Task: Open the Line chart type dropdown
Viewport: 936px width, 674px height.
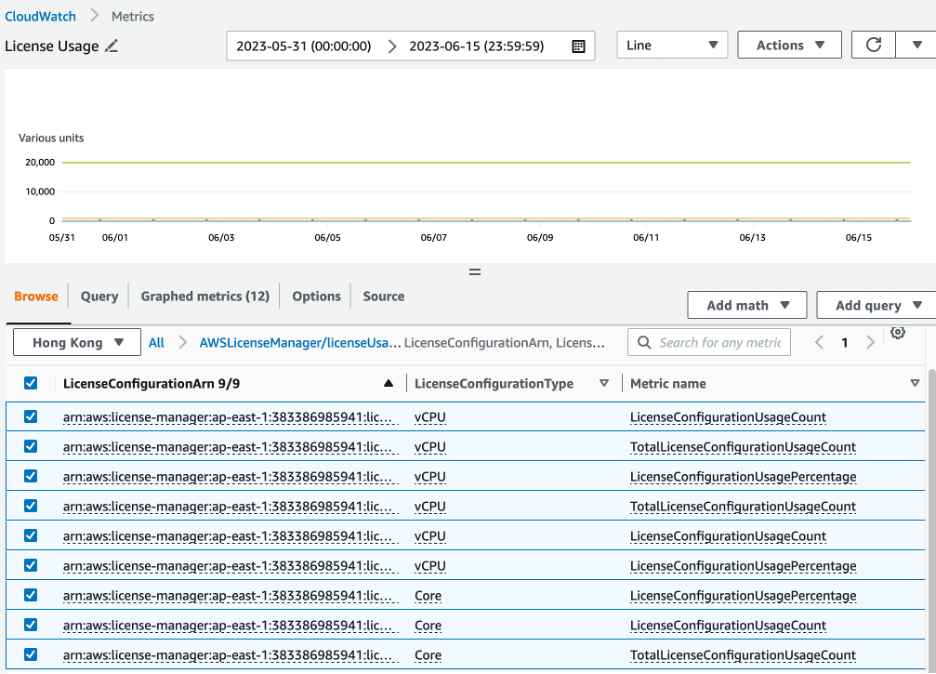Action: pyautogui.click(x=672, y=45)
